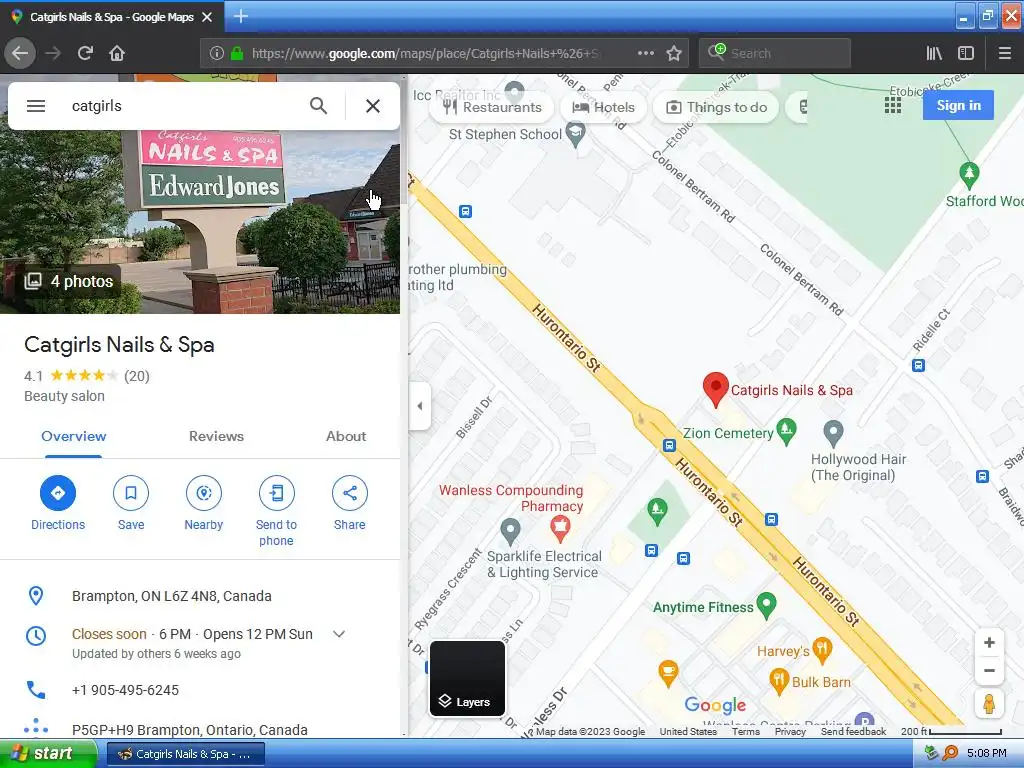This screenshot has width=1024, height=768.
Task: Collapse the side panel arrow
Action: [419, 406]
